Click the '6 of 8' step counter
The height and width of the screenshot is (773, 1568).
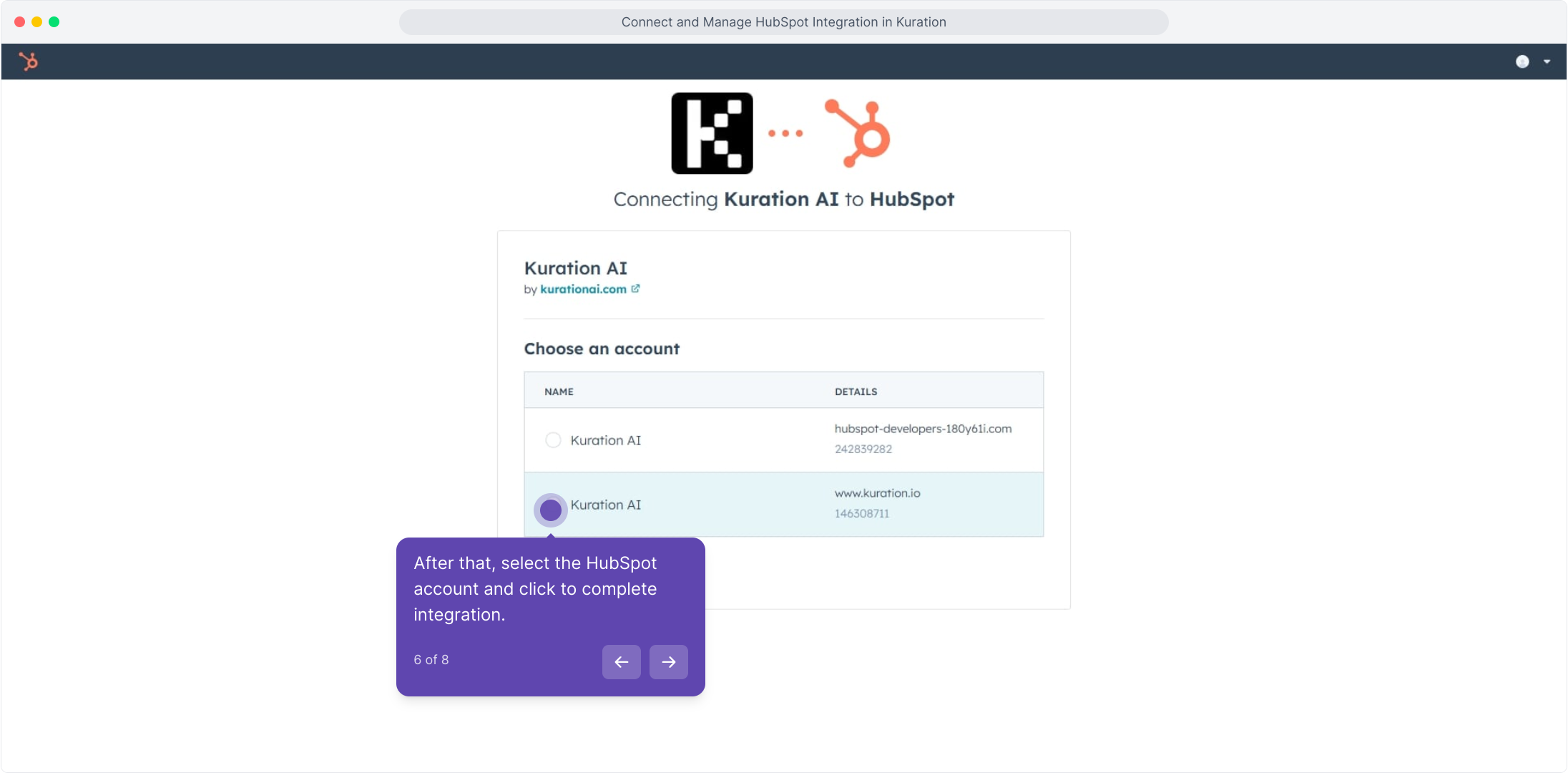(431, 660)
